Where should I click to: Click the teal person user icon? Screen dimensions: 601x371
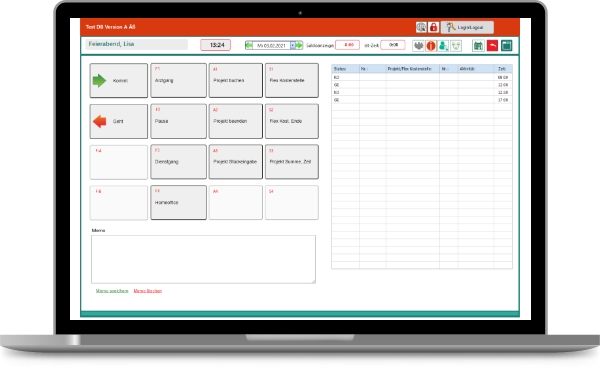[x=443, y=46]
